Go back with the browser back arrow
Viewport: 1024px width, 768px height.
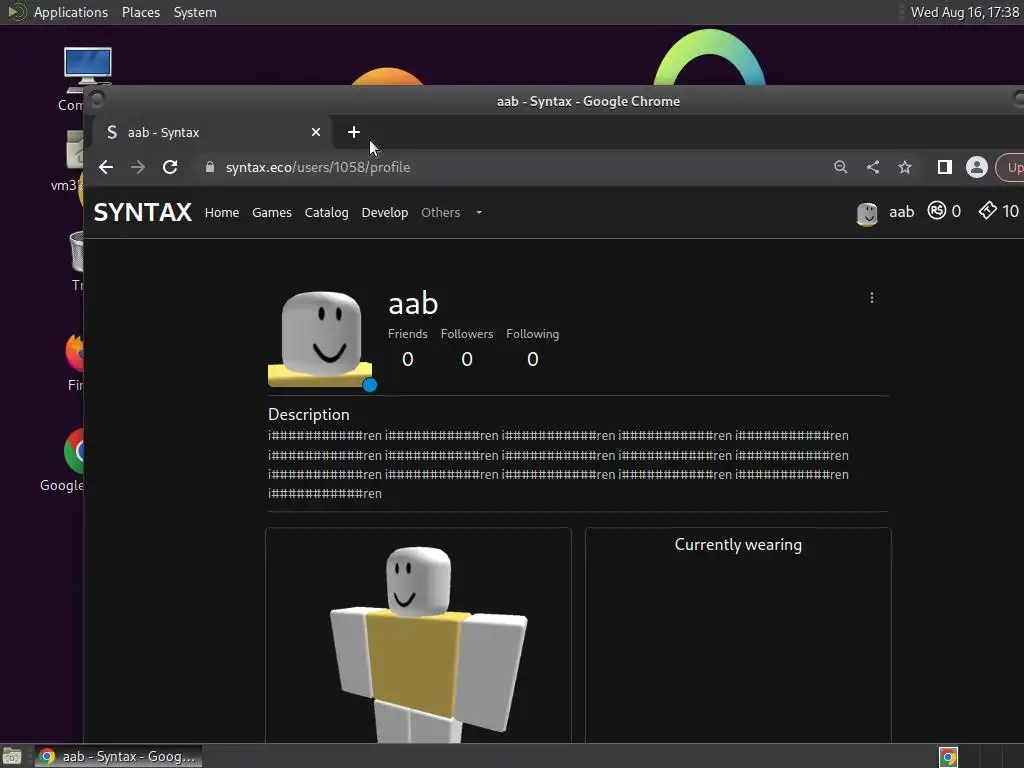pyautogui.click(x=106, y=167)
